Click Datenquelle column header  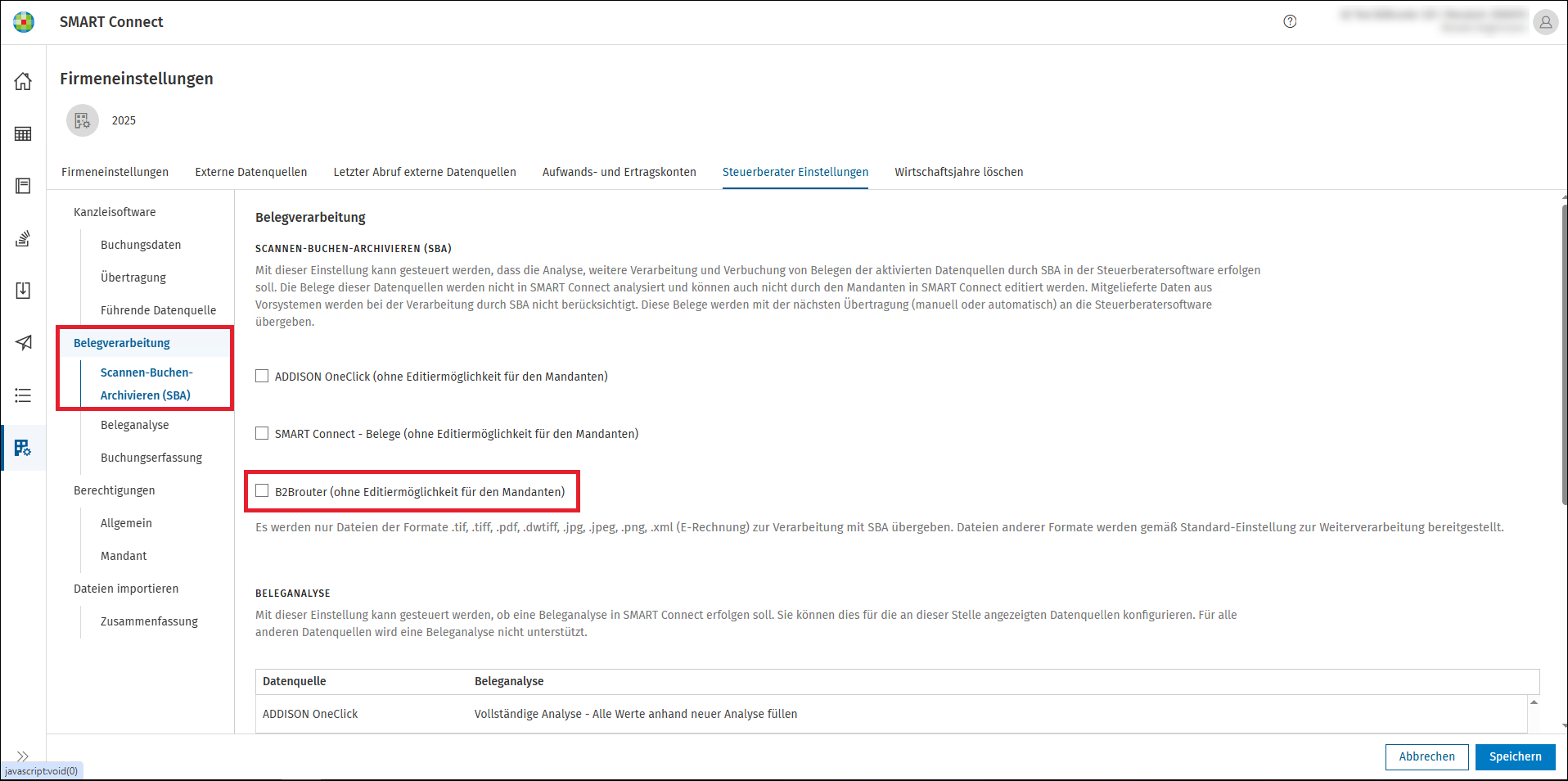pos(295,681)
